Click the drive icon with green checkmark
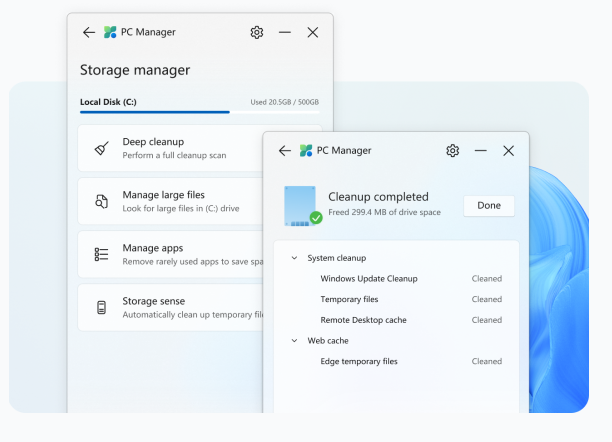Image resolution: width=612 pixels, height=442 pixels. 303,206
